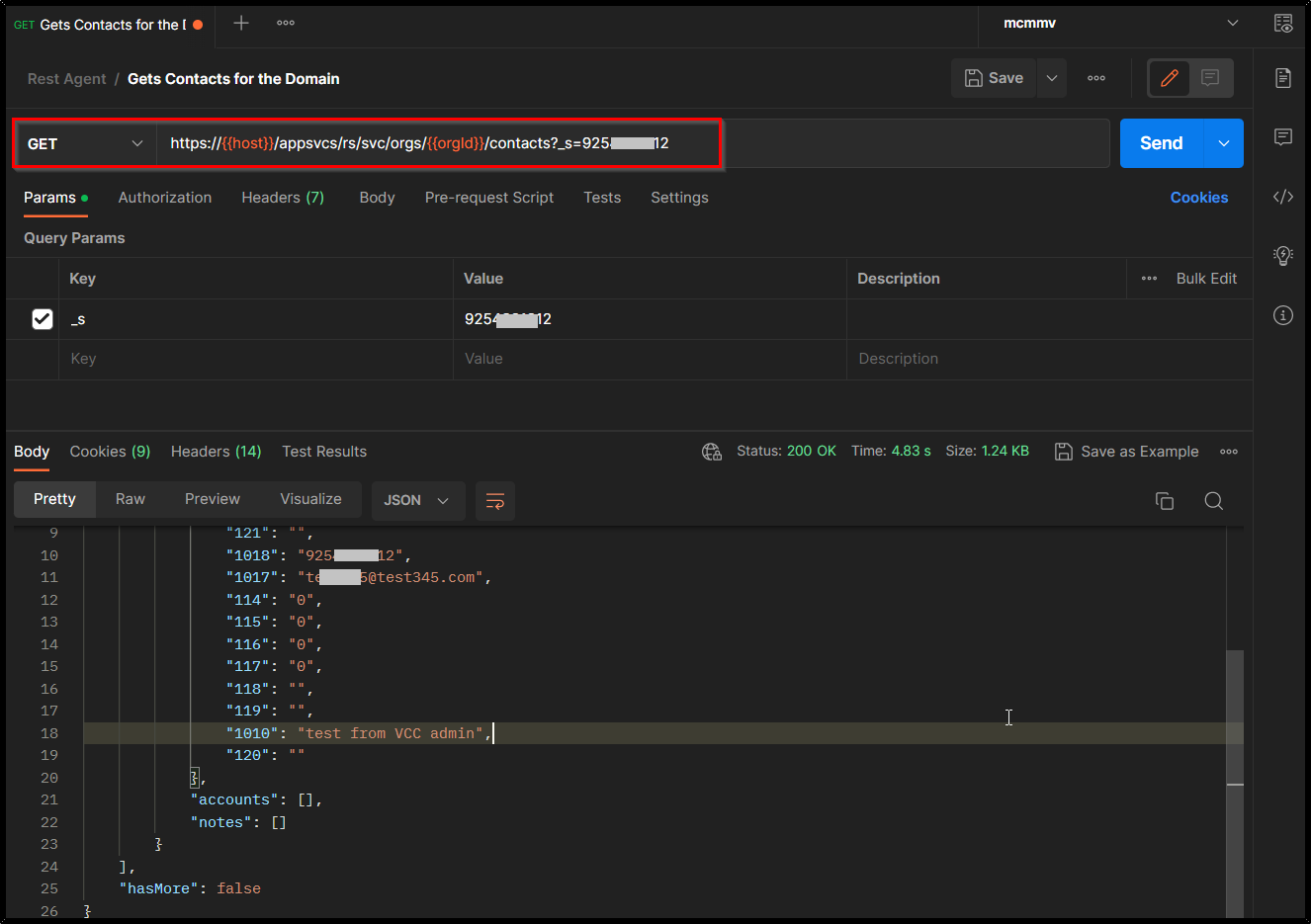1311x924 pixels.
Task: Click the empty Value placeholder field
Action: point(650,359)
